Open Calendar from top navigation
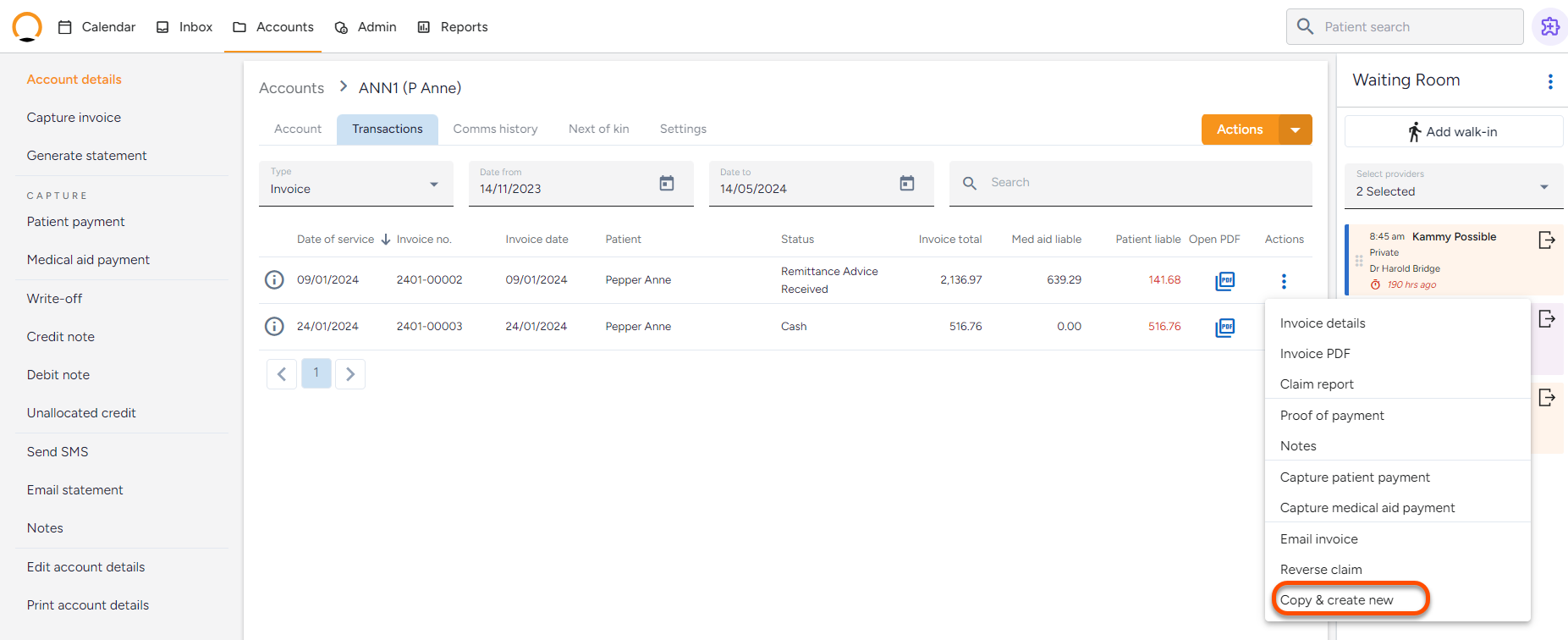The height and width of the screenshot is (640, 1568). coord(96,27)
